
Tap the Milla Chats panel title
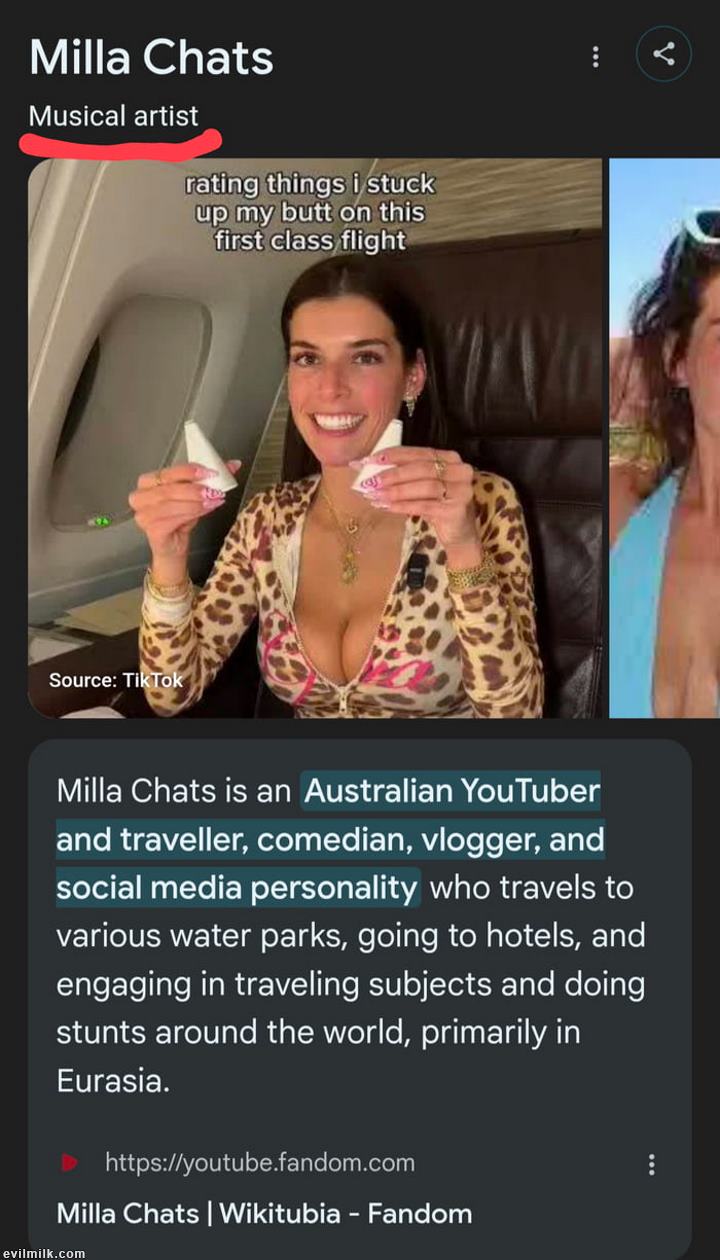coord(151,57)
